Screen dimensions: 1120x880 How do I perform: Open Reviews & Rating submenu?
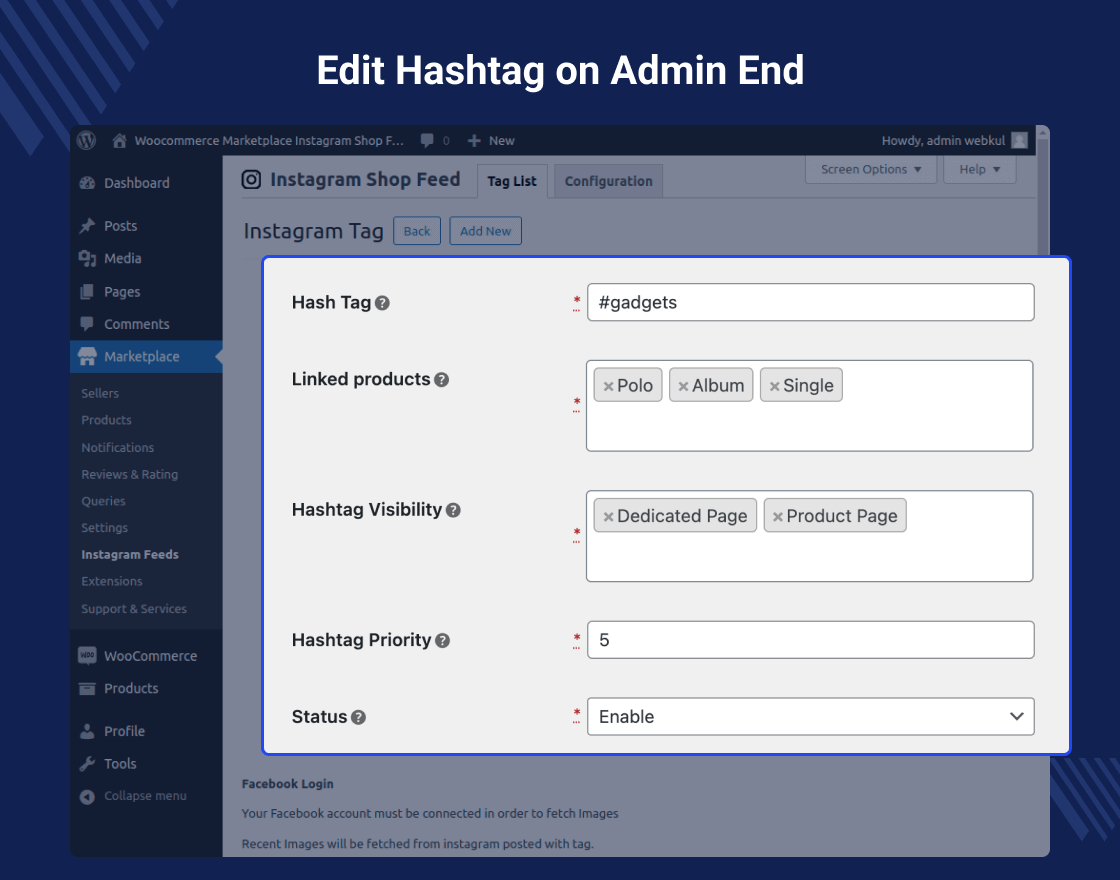point(129,474)
